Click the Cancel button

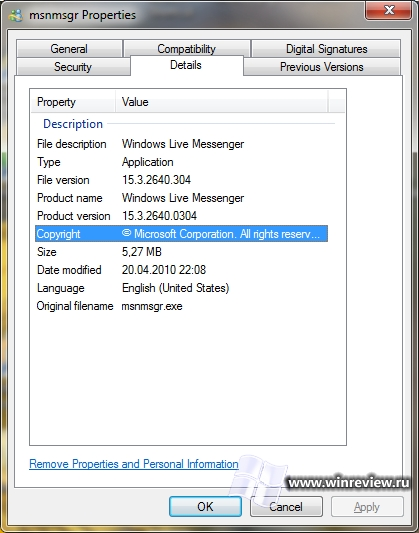tap(286, 506)
